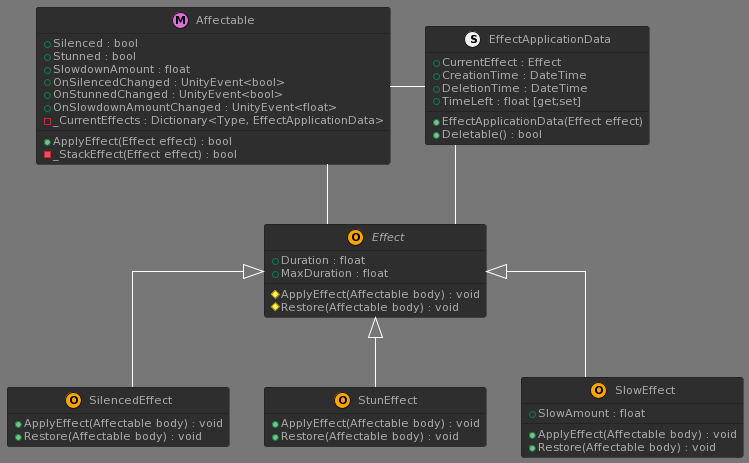
Task: Click the OnStunnedChanged : UnityEvent<bool> field
Action: point(168,95)
